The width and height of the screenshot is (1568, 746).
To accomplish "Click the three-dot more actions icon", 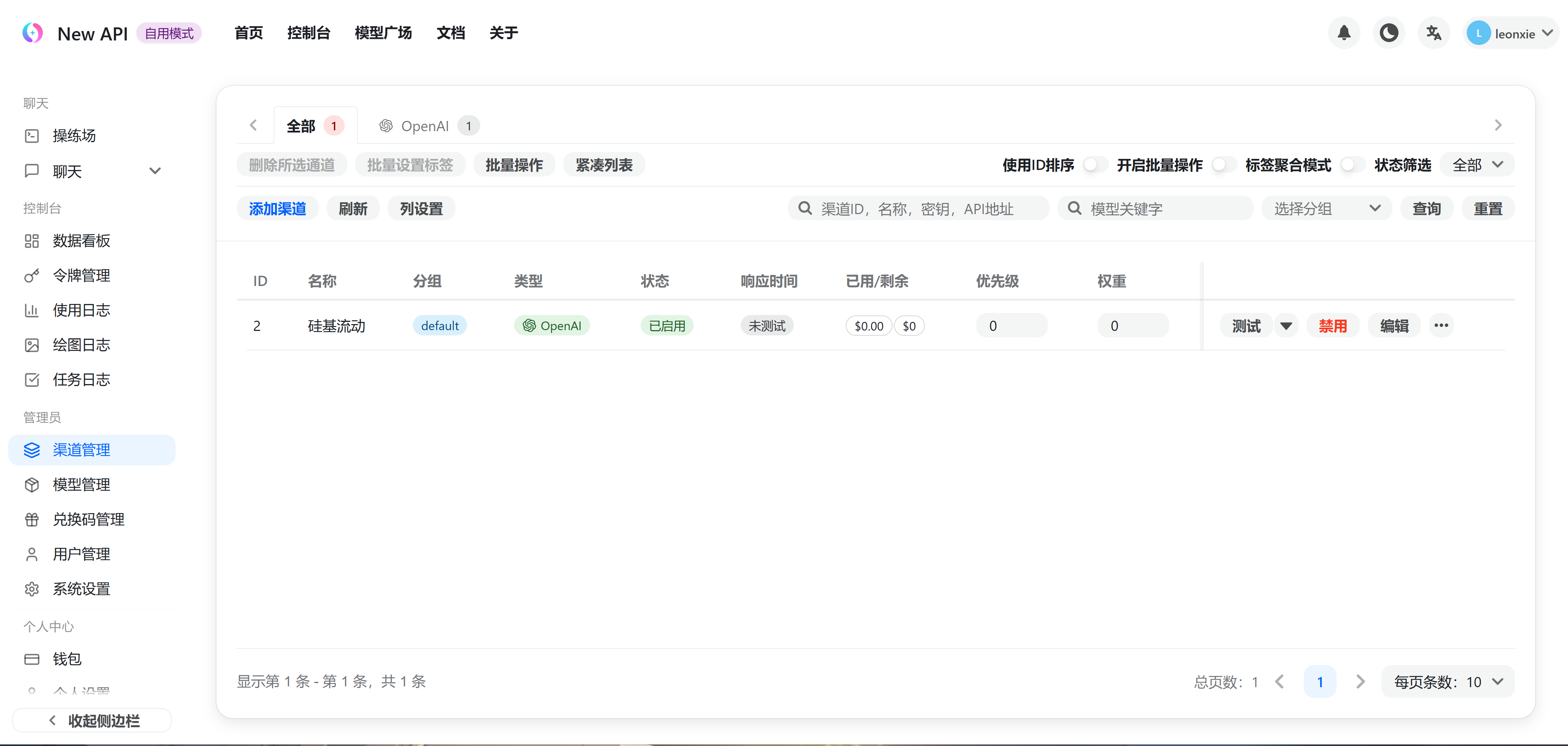I will 1441,325.
